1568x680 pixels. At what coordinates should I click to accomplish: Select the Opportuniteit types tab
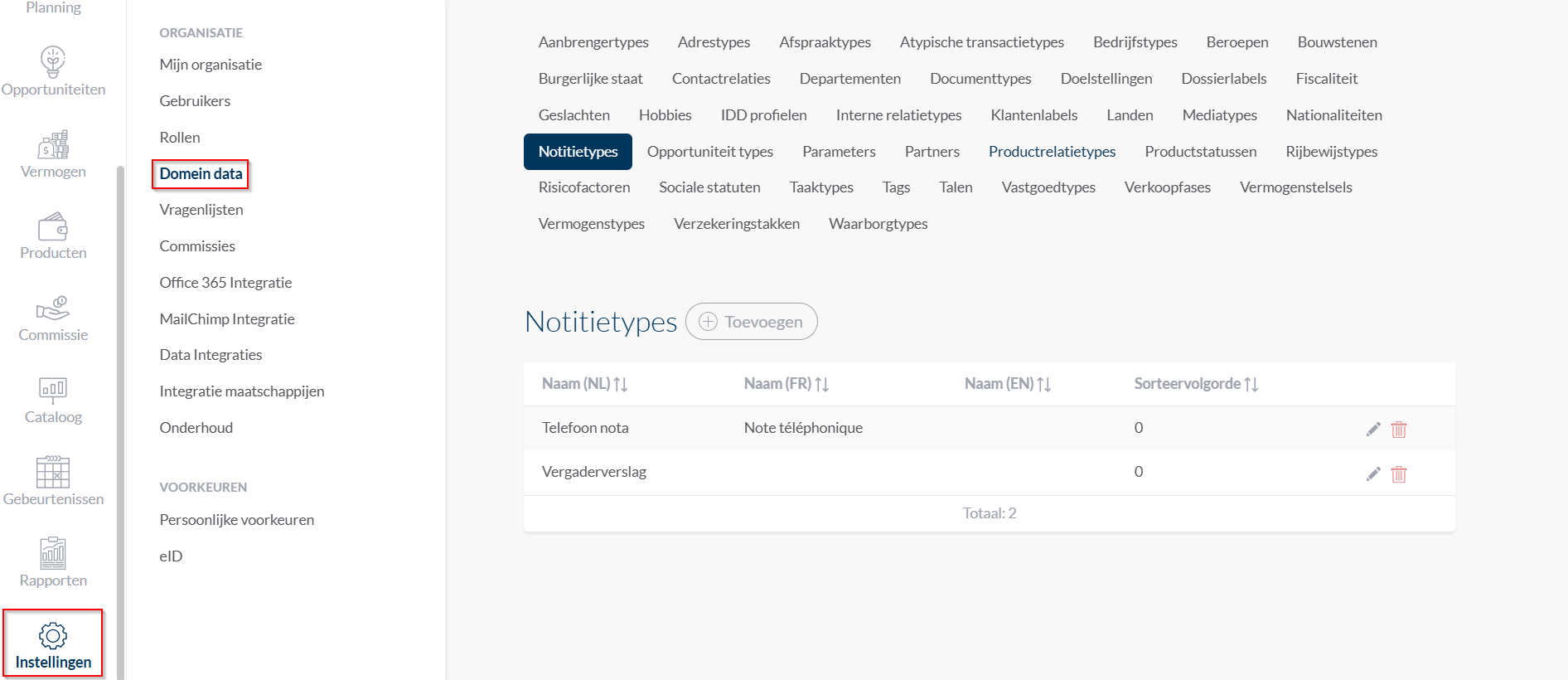[709, 152]
